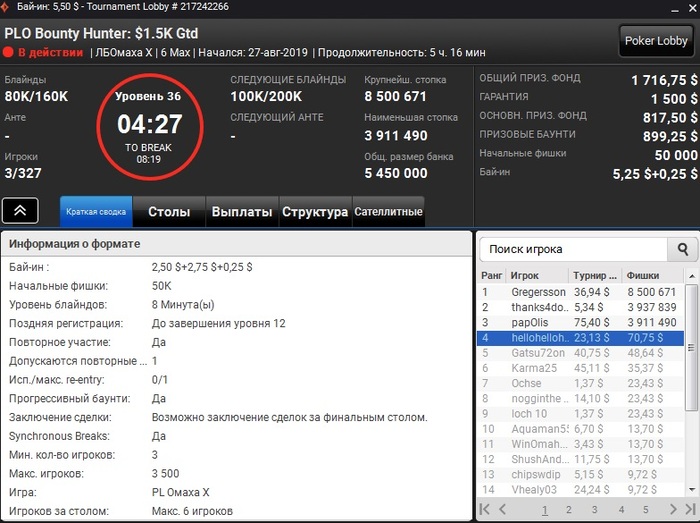Select player row papOlis

580,323
